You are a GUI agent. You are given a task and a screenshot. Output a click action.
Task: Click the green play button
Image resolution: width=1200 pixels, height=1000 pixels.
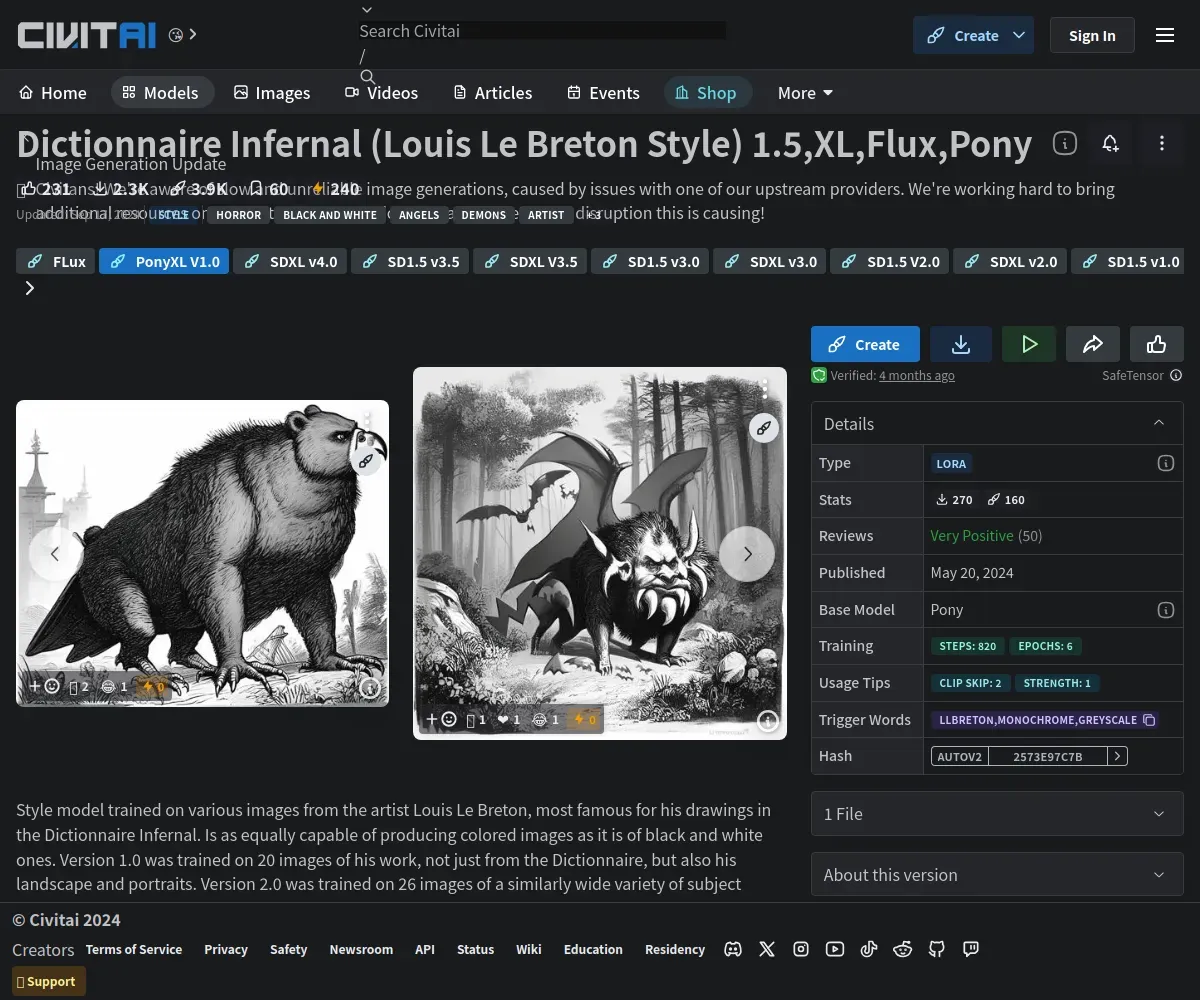pyautogui.click(x=1030, y=344)
